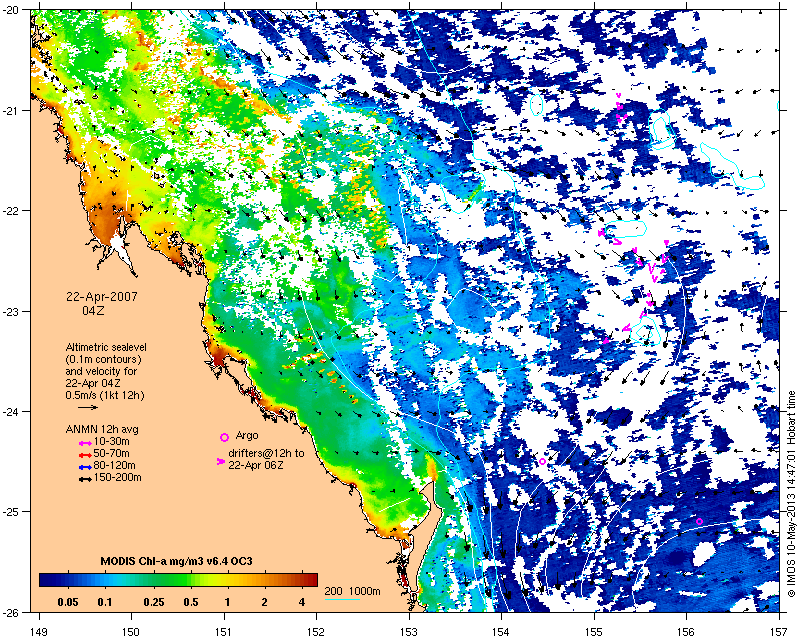
Task: Click the '(0.1m contours)' legend line
Action: click(x=104, y=359)
